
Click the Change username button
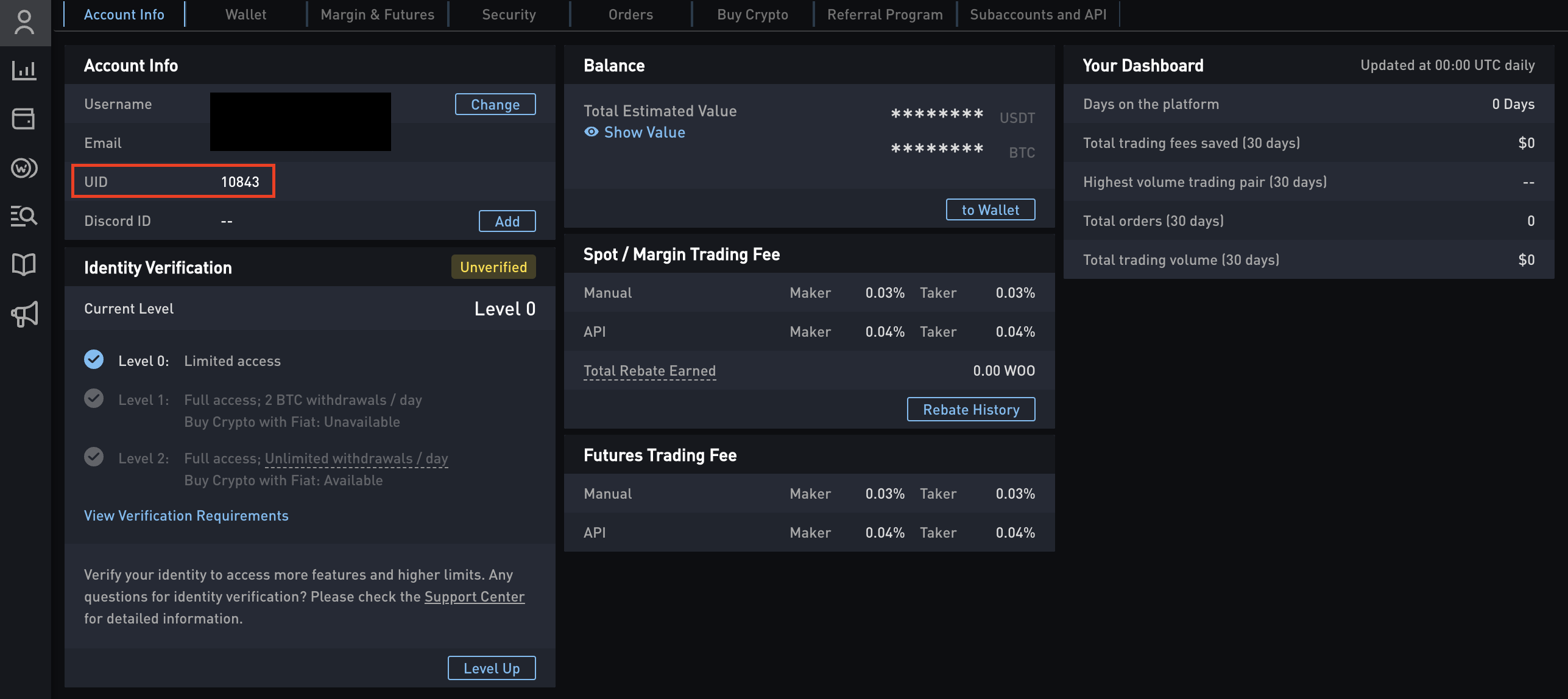coord(495,104)
